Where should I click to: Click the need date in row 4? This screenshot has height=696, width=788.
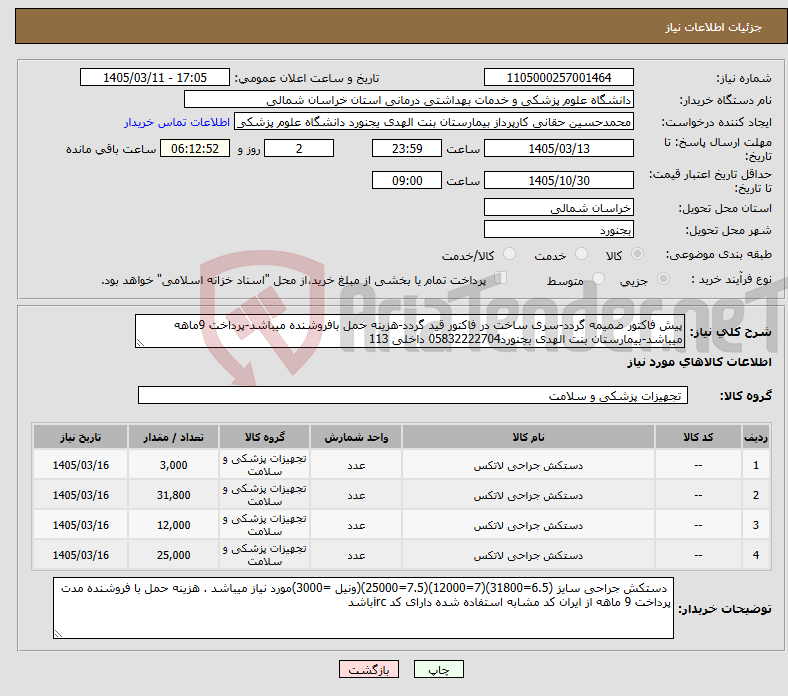pos(80,555)
